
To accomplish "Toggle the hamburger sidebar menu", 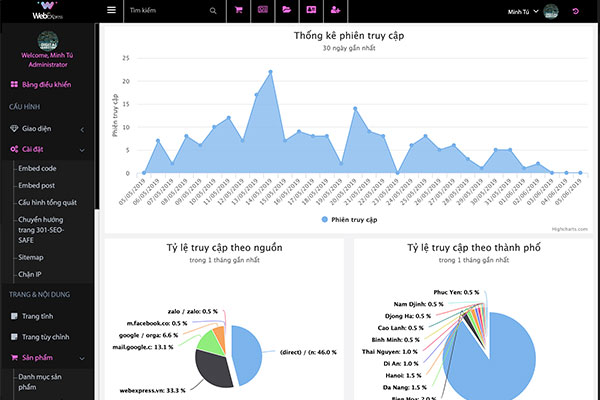I will click(x=111, y=10).
